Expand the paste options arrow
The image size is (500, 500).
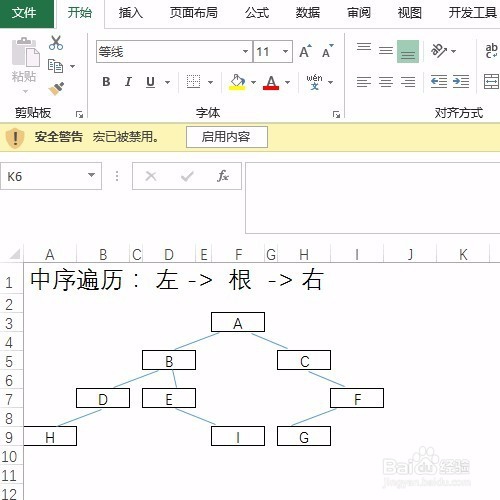tap(26, 91)
